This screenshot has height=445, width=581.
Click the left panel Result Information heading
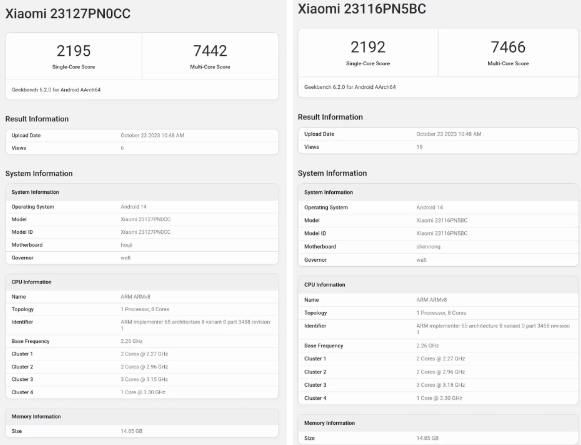pos(37,119)
